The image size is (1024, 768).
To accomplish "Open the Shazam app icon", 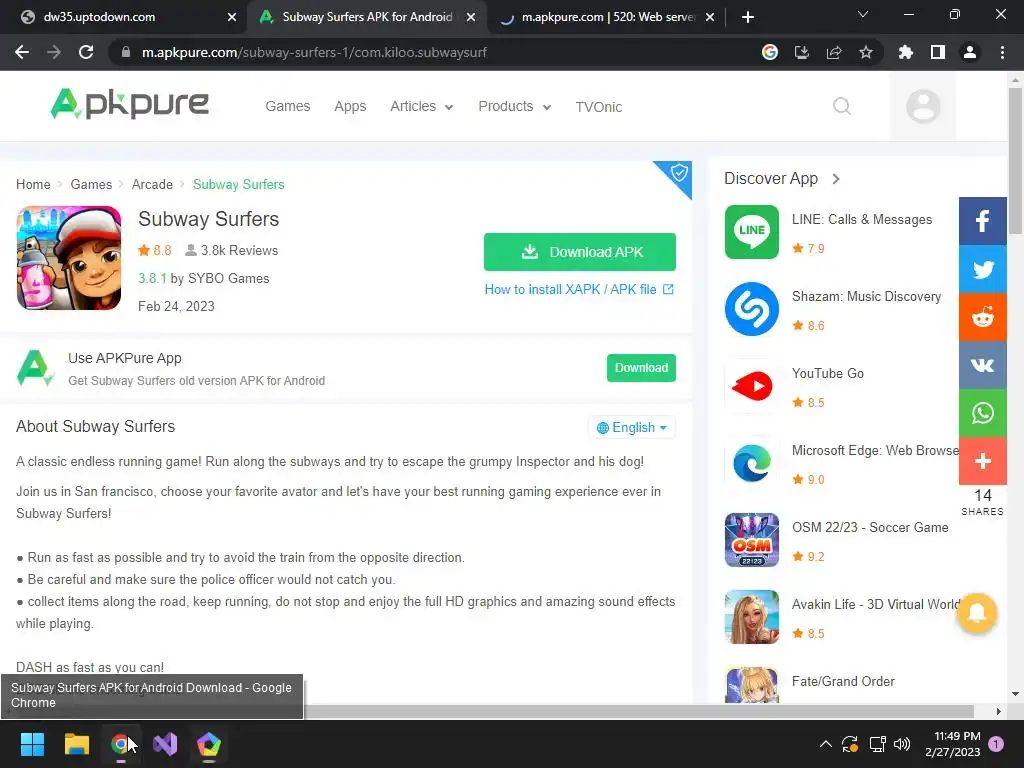I will (752, 309).
